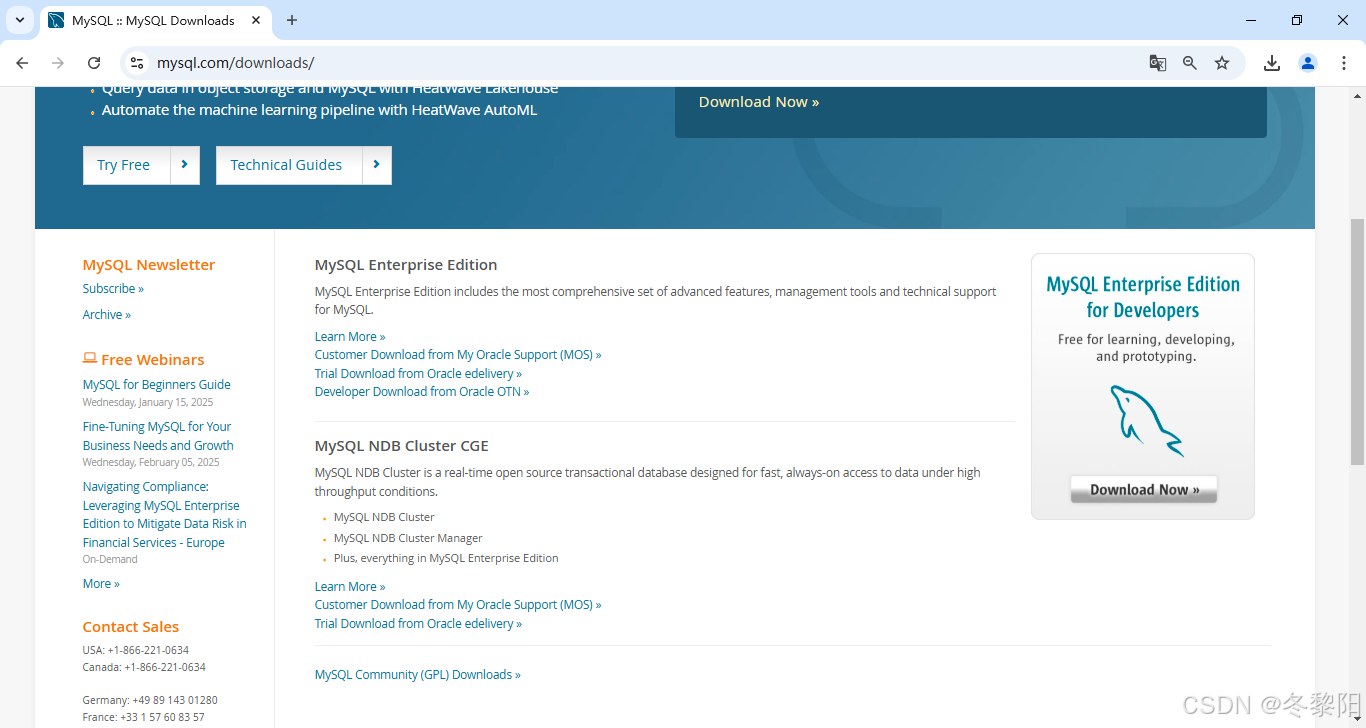Open Developer Download from Oracle OTN
Screen dimensions: 1366x728
(422, 392)
